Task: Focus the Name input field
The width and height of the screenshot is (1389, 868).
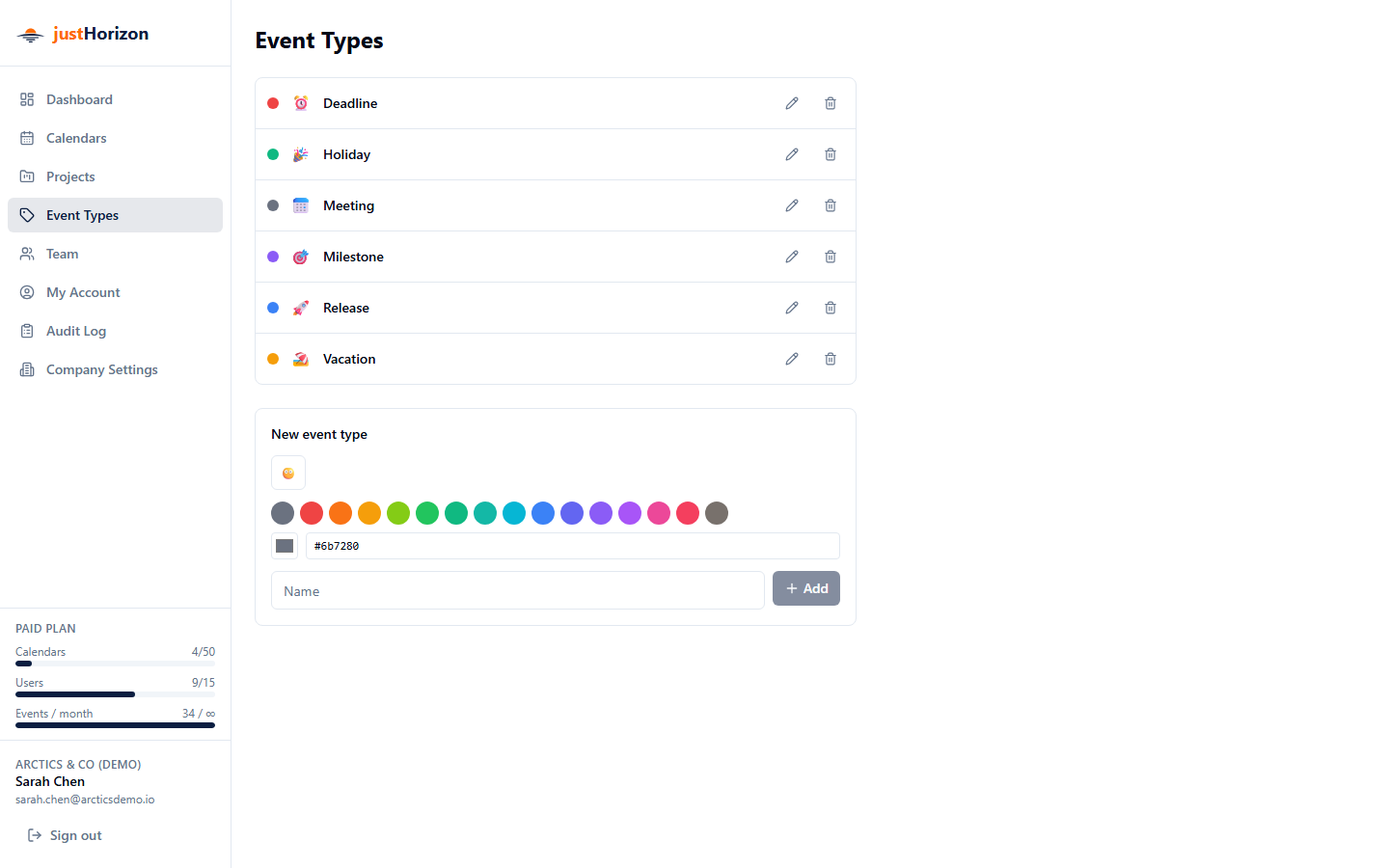Action: [x=518, y=590]
